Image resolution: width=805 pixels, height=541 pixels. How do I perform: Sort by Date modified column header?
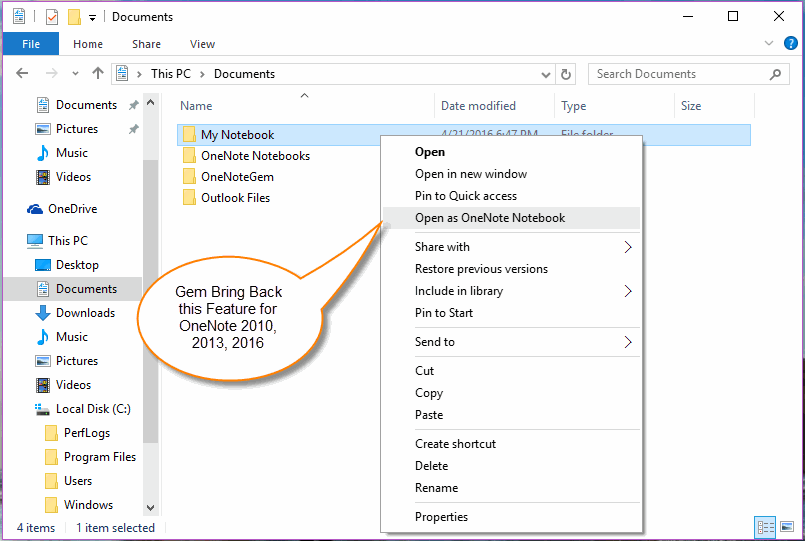(478, 106)
